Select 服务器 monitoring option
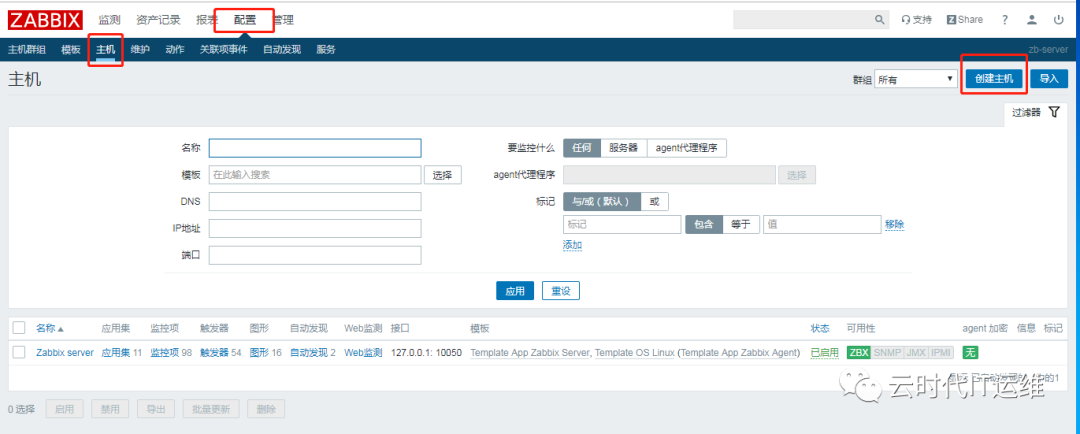This screenshot has height=434, width=1080. tap(624, 147)
